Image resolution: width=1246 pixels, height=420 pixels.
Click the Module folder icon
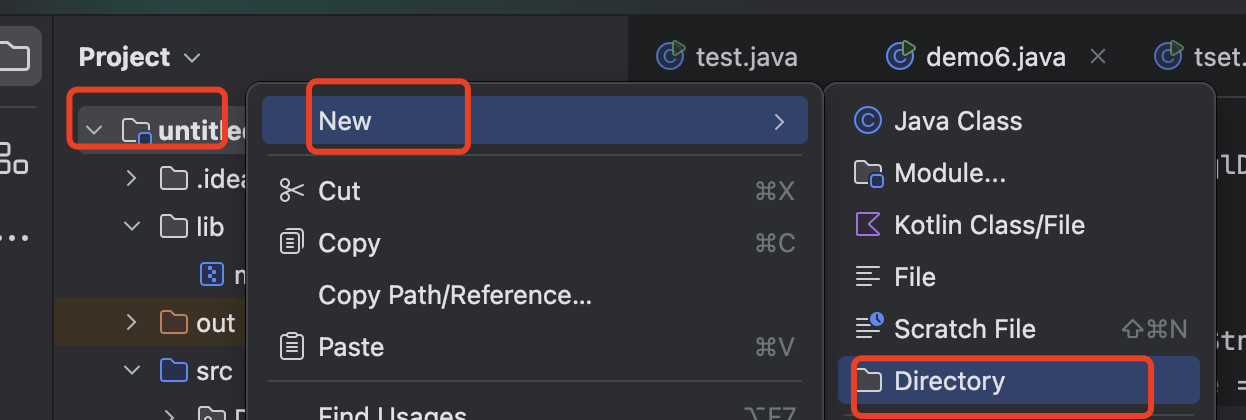click(x=867, y=173)
